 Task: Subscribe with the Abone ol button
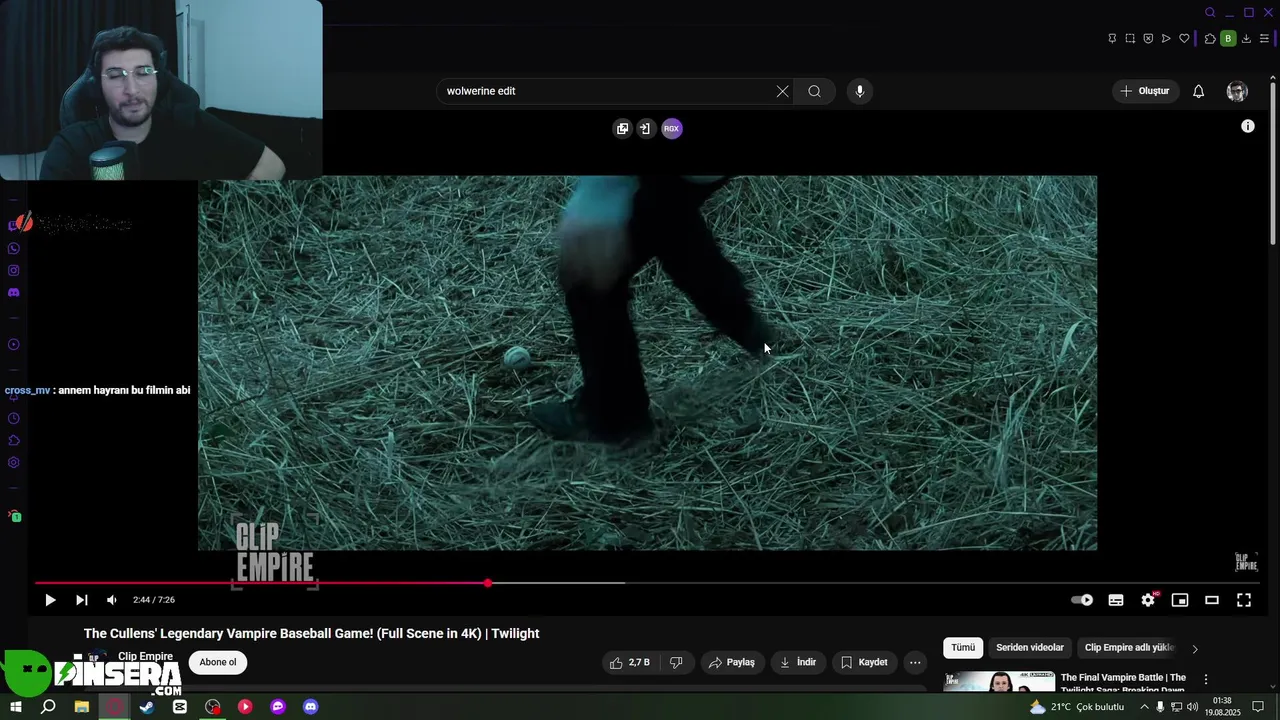[x=218, y=662]
